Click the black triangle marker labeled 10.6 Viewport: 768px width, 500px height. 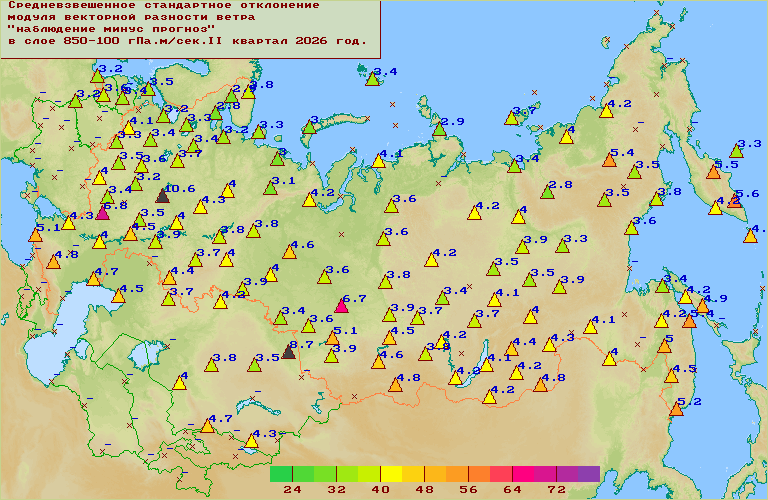tap(163, 196)
